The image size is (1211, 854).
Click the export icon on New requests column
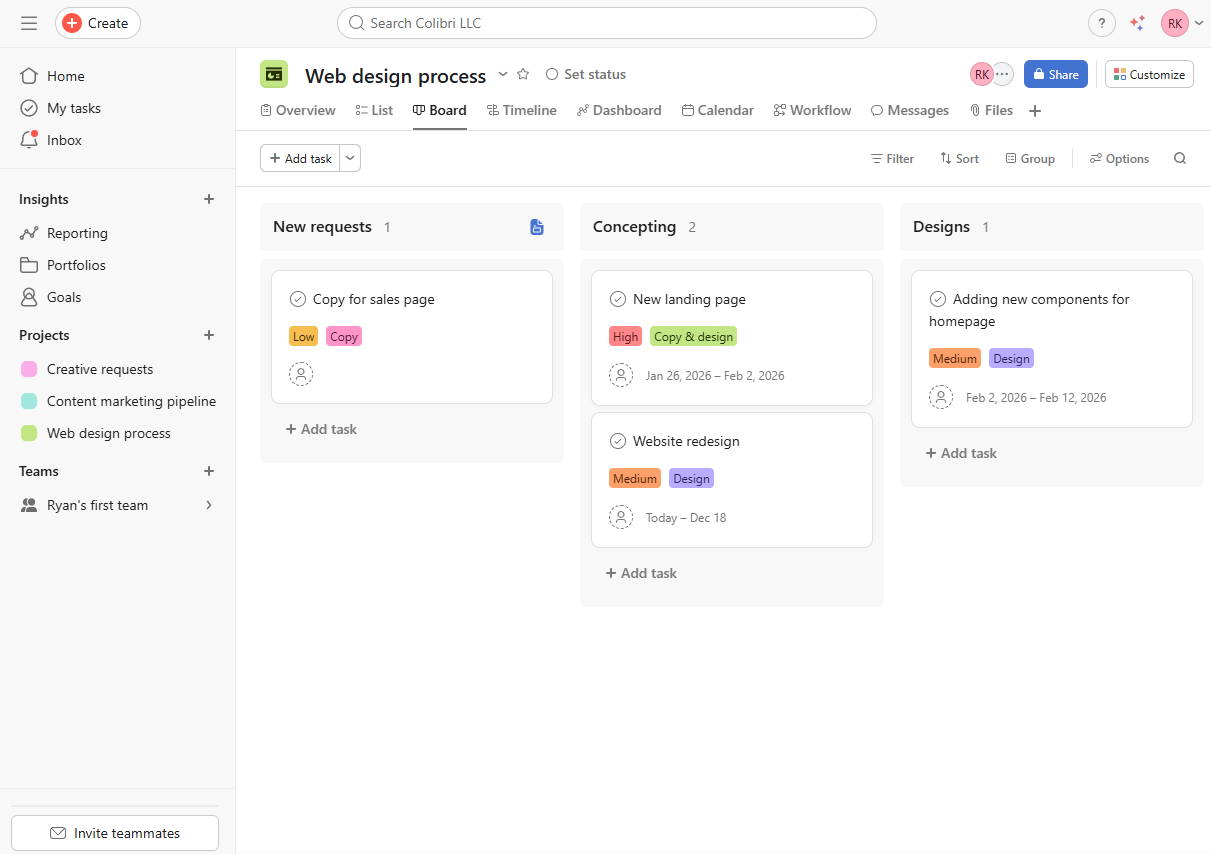[x=537, y=227]
